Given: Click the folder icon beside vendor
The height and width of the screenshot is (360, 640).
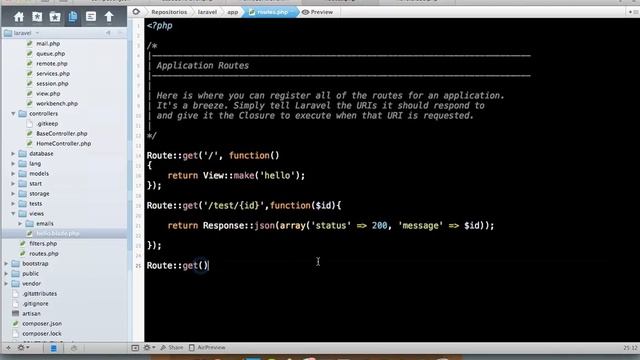Looking at the screenshot, I should click(16, 284).
